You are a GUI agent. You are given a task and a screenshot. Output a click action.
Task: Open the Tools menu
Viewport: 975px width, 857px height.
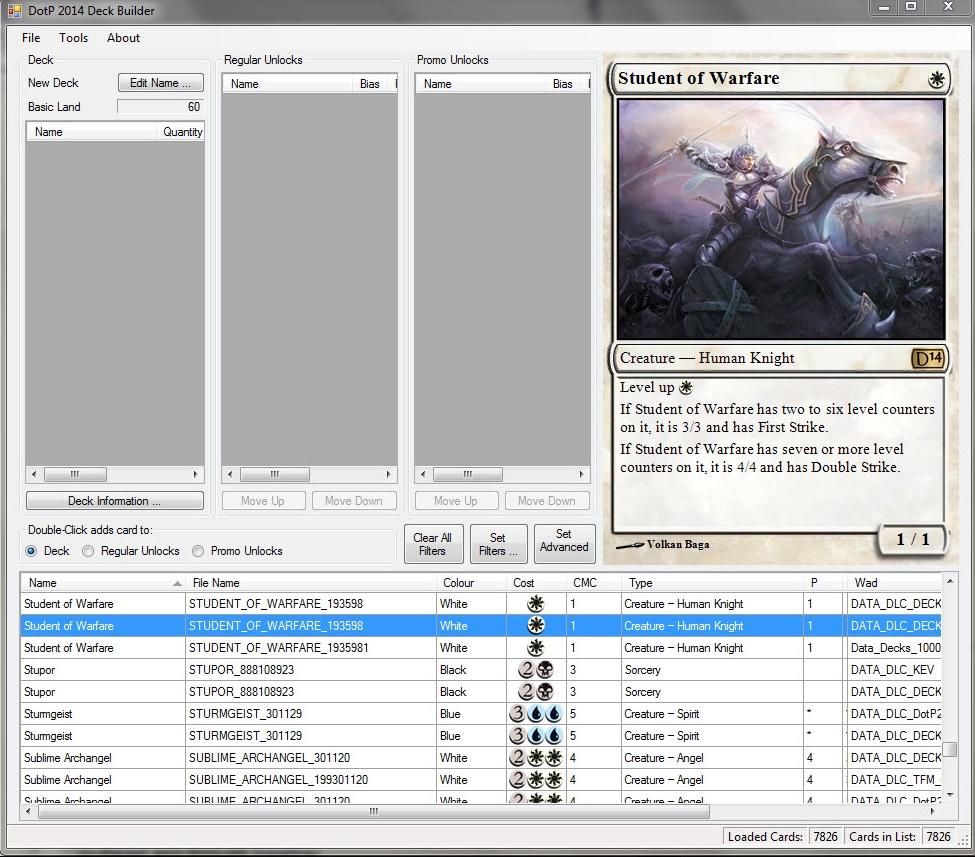pyautogui.click(x=73, y=38)
